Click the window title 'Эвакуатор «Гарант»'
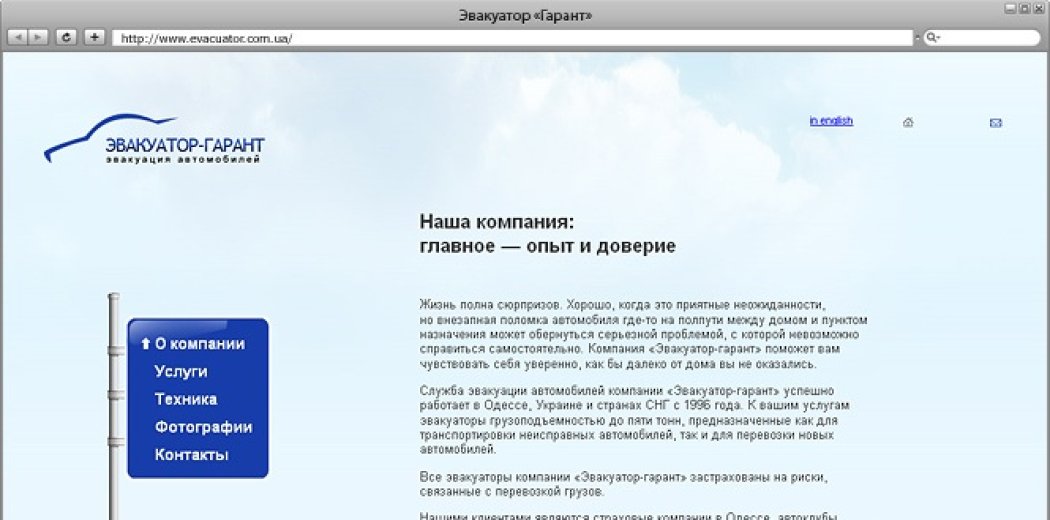Screen dimensions: 1050x520 (x=524, y=14)
